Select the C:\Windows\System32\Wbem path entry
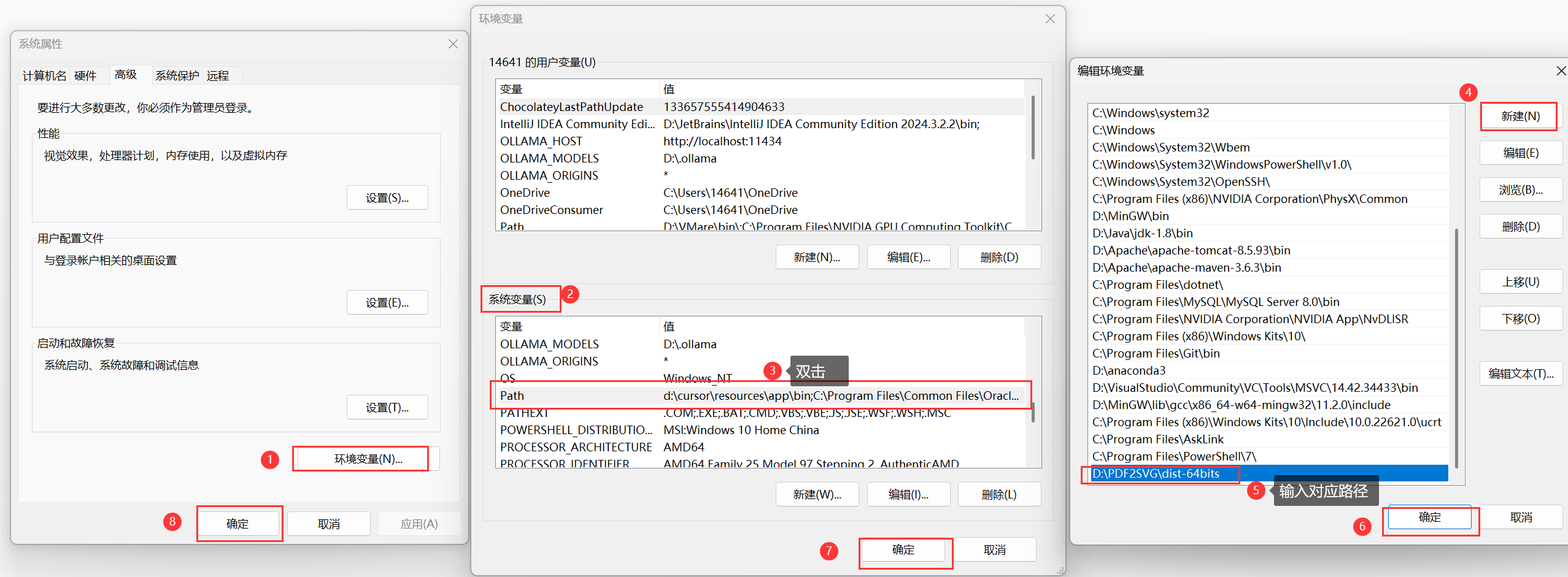Screen dimensions: 1568x577 (1269, 147)
